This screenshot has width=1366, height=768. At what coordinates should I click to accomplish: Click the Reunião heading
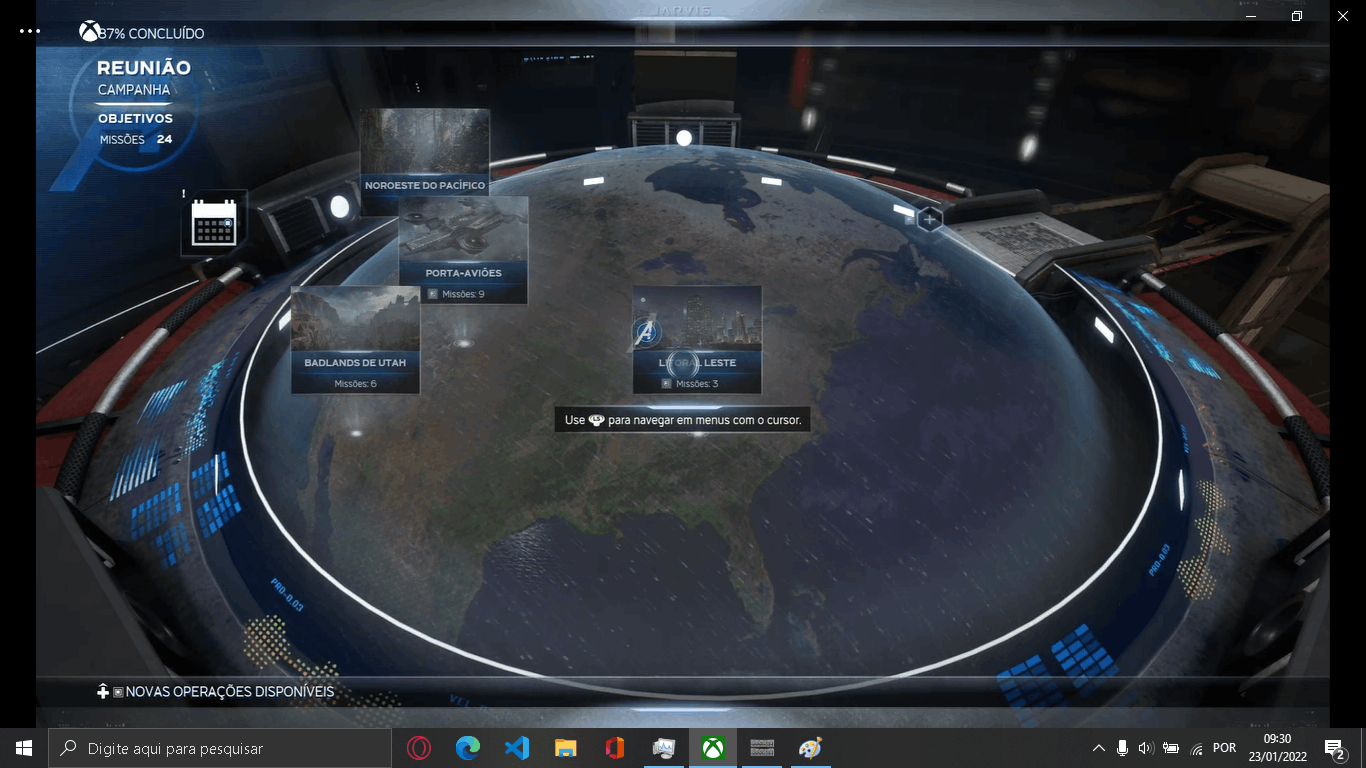click(144, 68)
